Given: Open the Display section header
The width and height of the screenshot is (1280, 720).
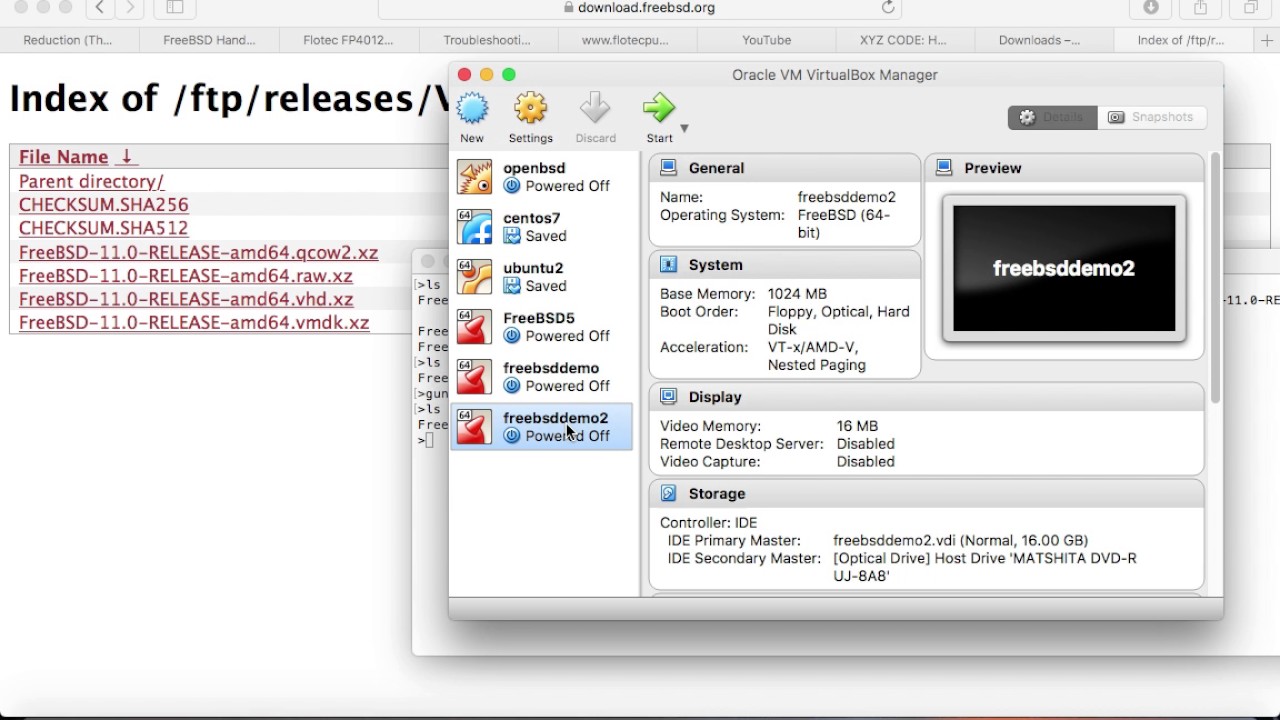Looking at the screenshot, I should 926,397.
